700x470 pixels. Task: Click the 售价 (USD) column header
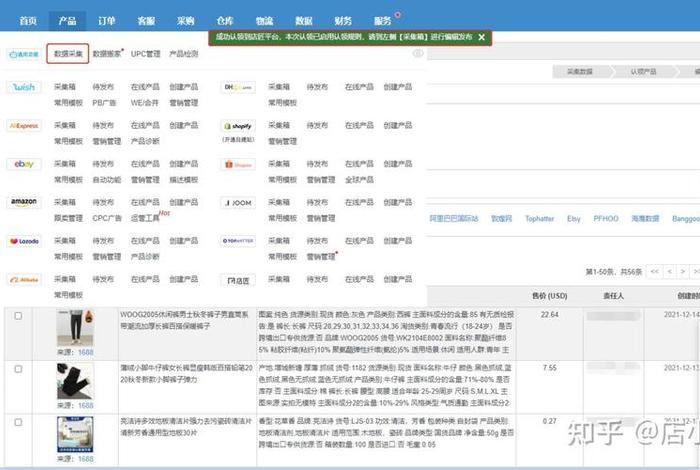click(550, 296)
